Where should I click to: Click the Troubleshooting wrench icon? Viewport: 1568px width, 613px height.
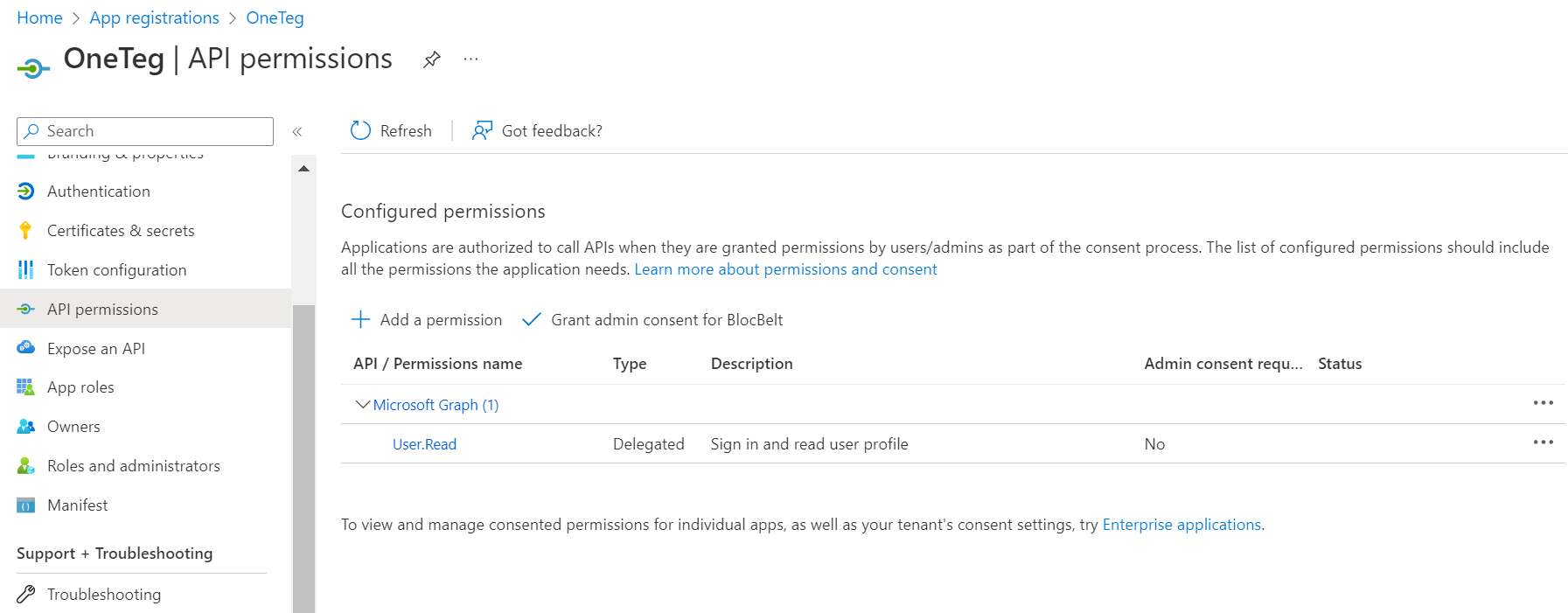[25, 595]
